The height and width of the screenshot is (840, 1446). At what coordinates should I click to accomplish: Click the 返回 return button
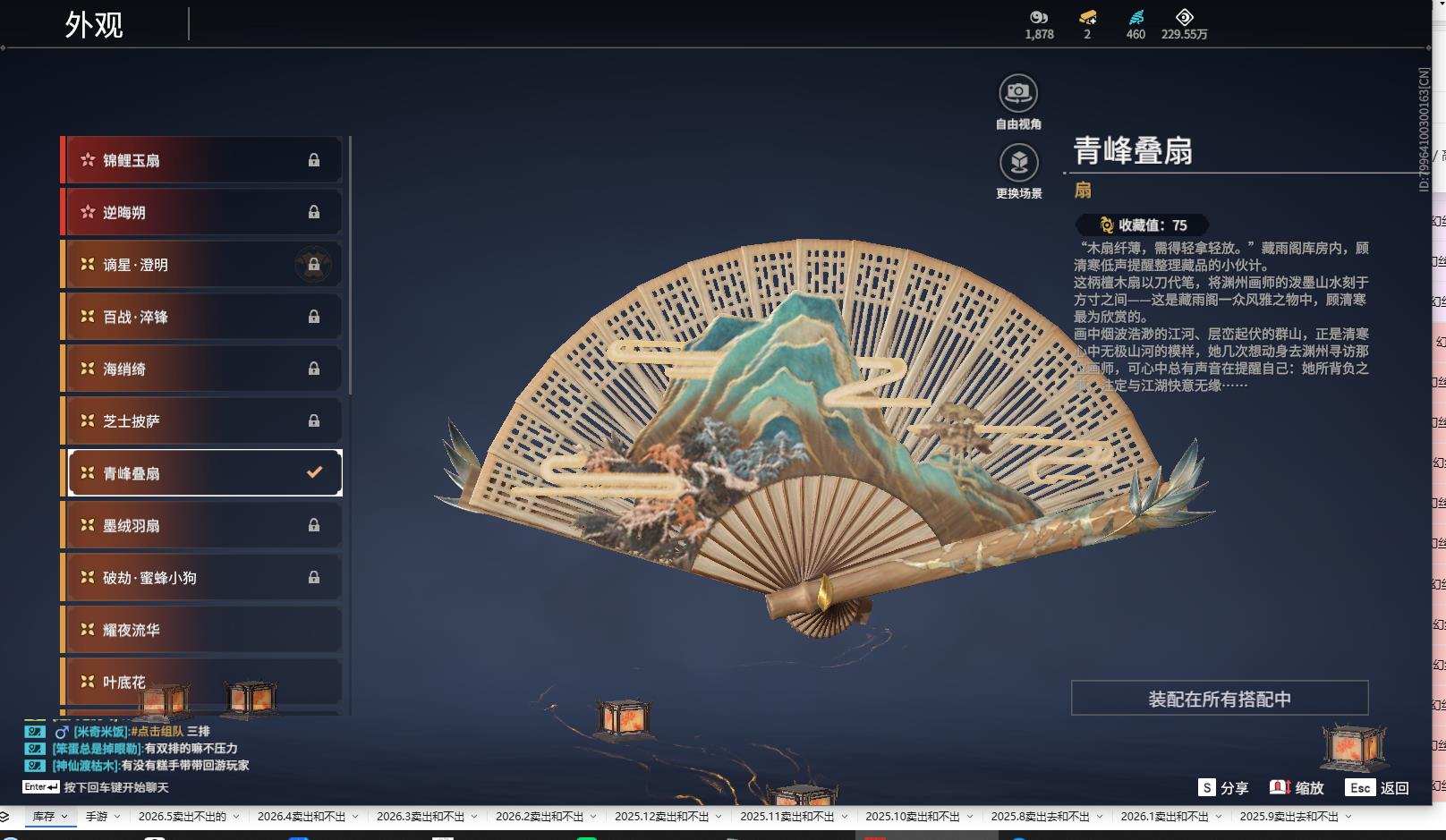click(x=1395, y=788)
